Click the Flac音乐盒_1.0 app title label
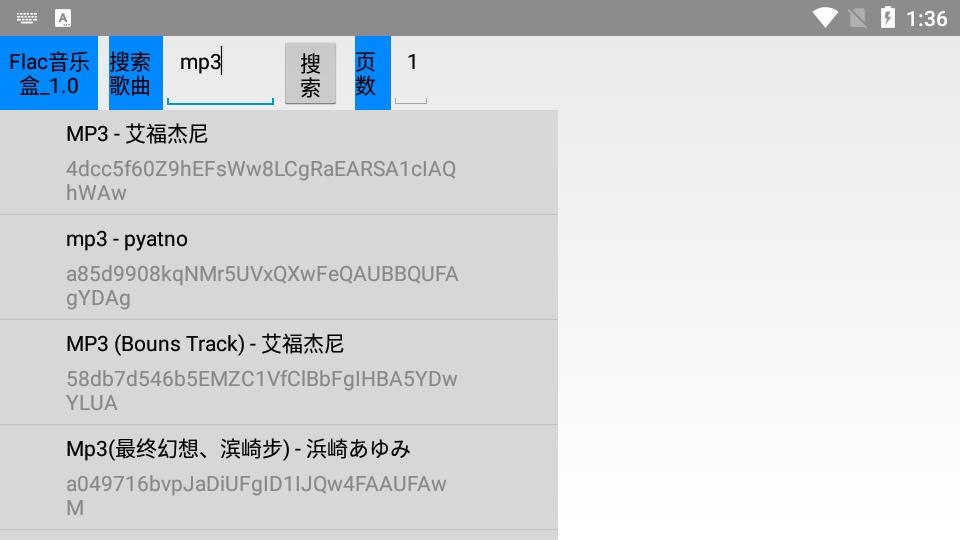The height and width of the screenshot is (540, 960). pos(49,73)
